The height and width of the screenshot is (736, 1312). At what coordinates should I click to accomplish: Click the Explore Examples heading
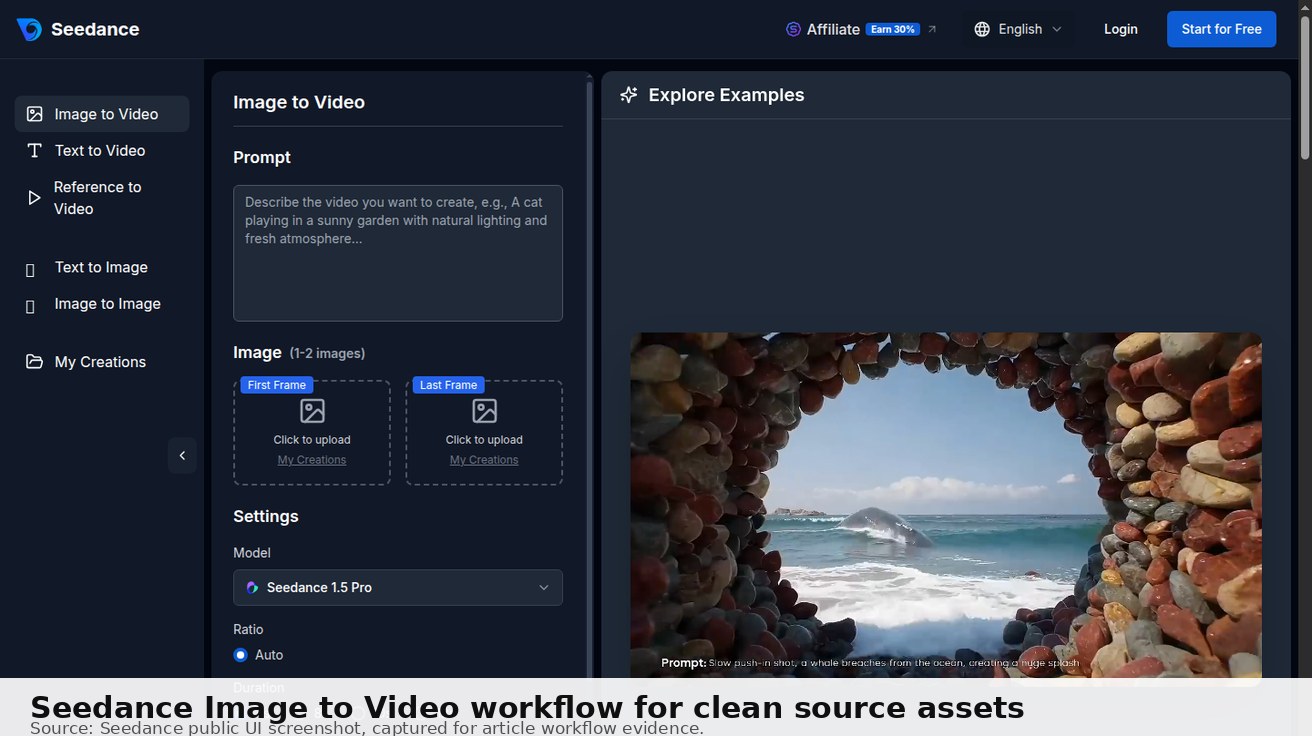point(726,95)
